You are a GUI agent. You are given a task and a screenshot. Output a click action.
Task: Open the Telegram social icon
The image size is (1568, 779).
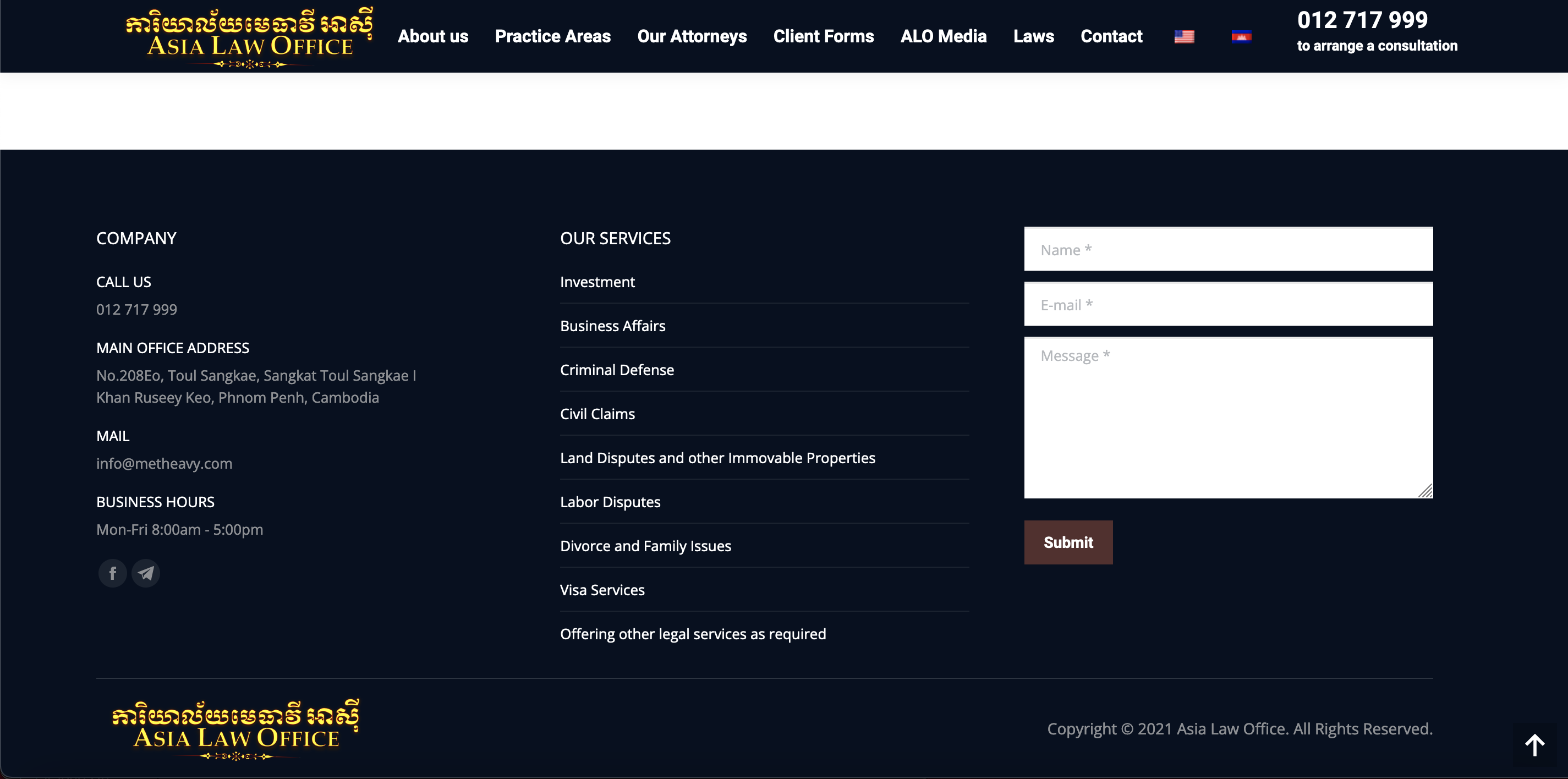pyautogui.click(x=145, y=573)
